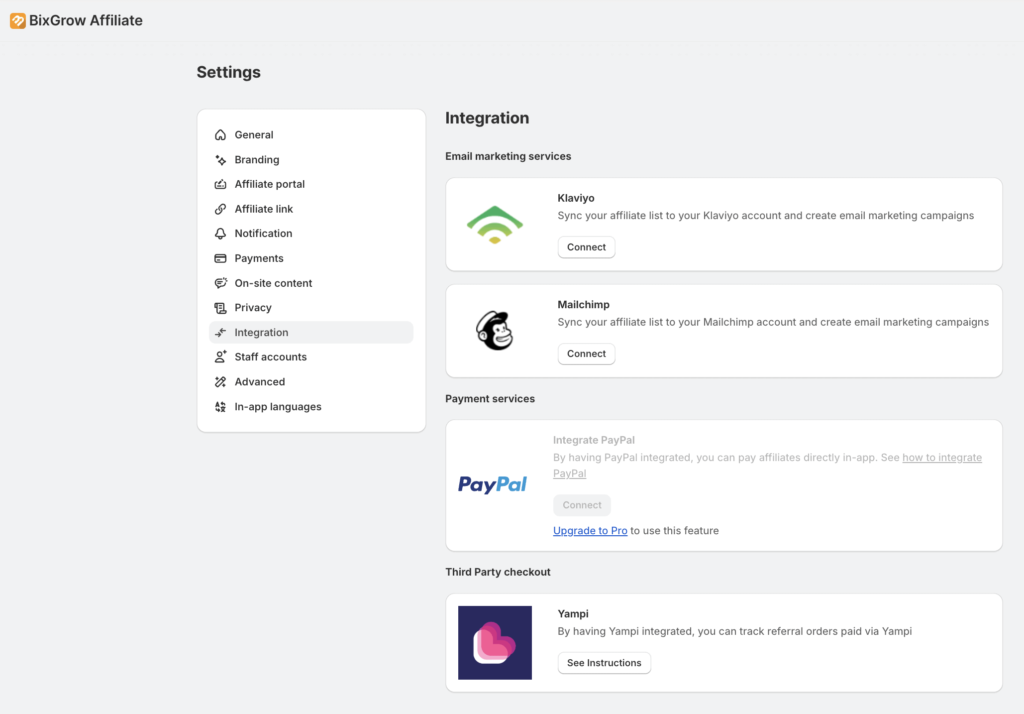Click the Affiliate link chain icon

pos(221,209)
